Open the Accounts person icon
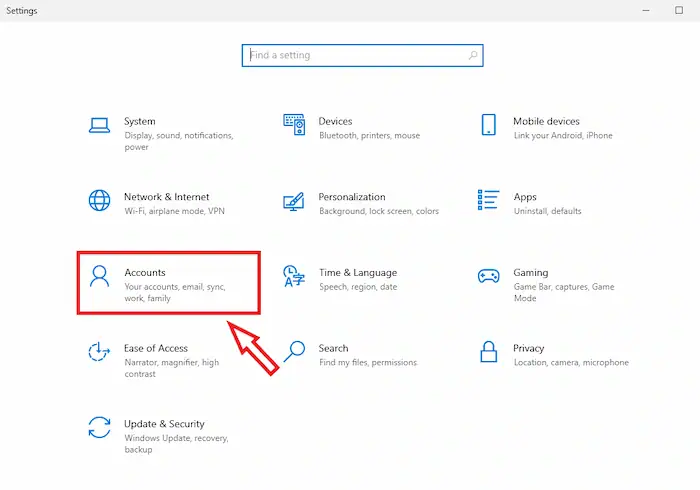This screenshot has height=490, width=700. 99,276
